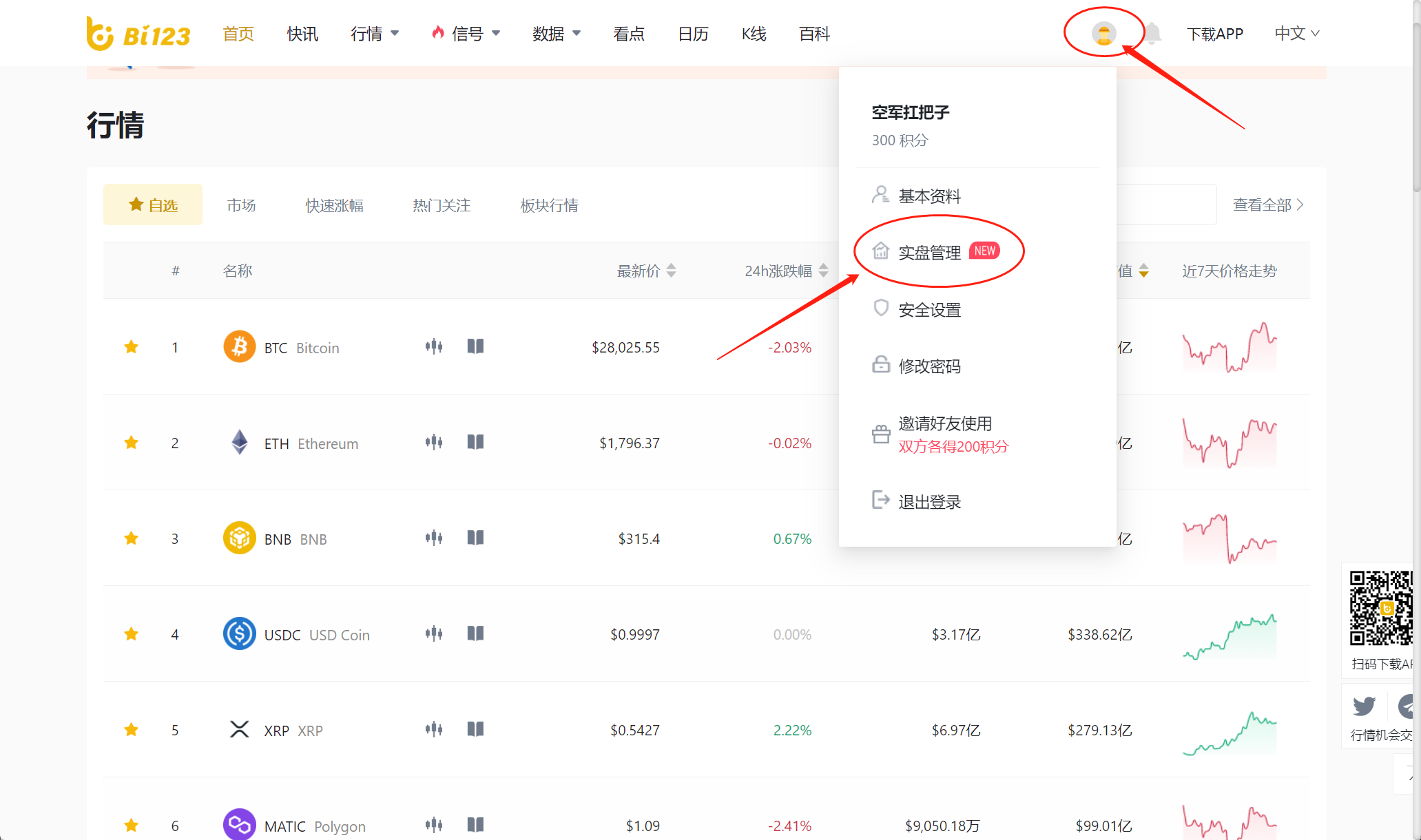Click ETH book icon
Viewport: 1421px width, 840px height.
point(475,442)
